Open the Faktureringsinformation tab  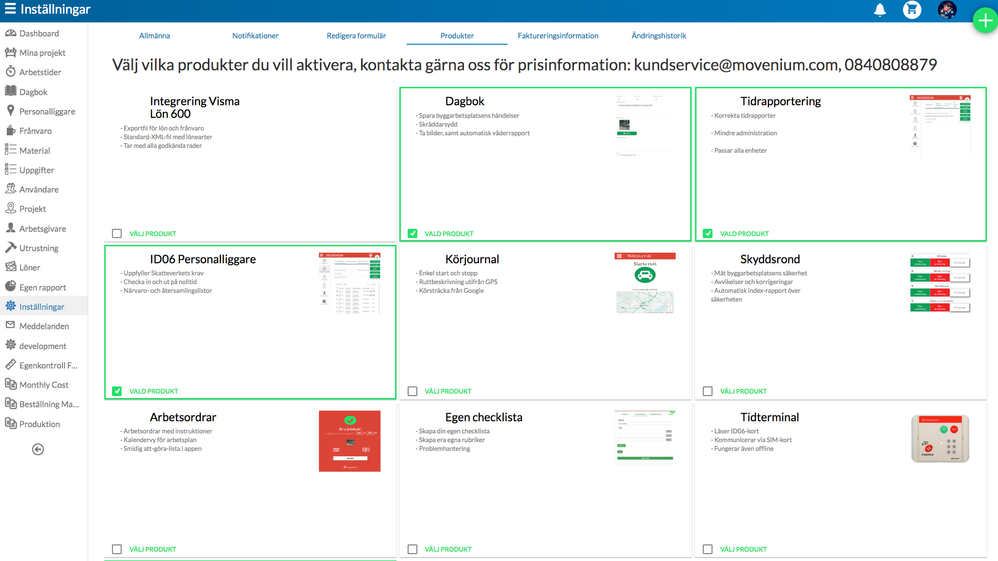tap(558, 36)
